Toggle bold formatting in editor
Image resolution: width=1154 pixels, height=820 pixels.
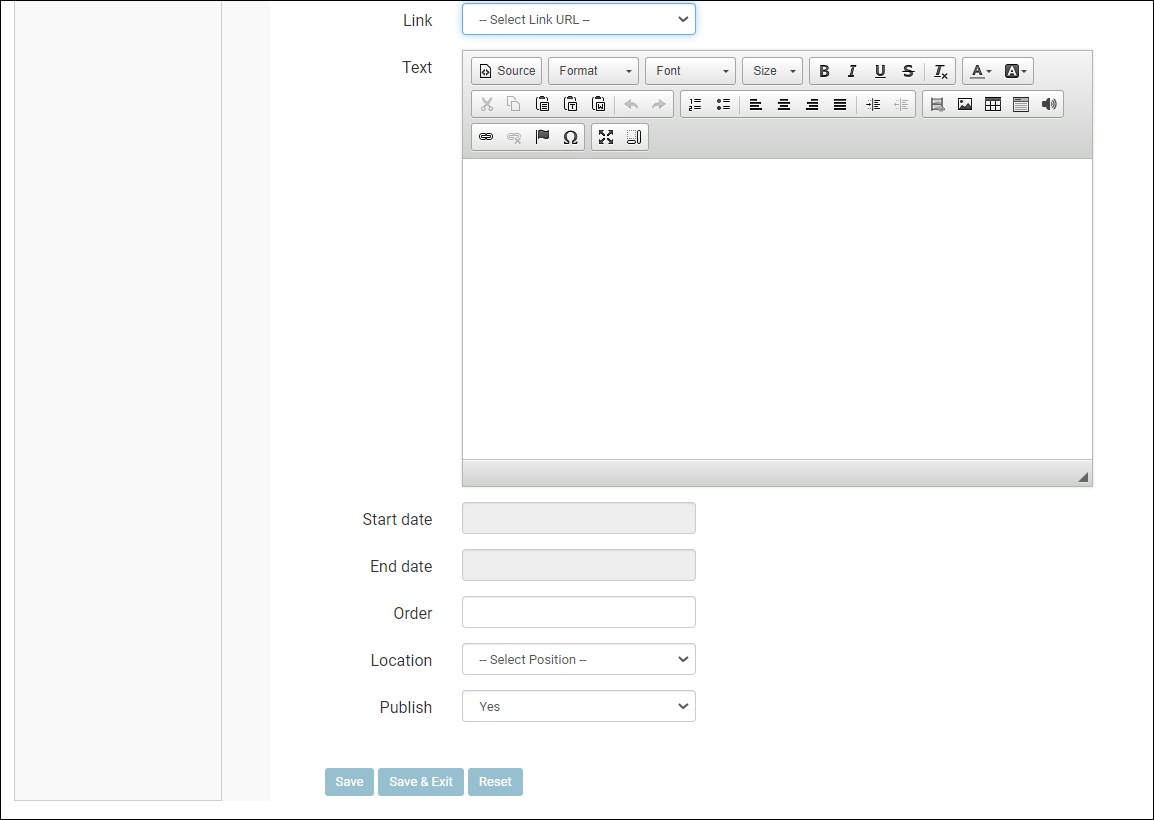[x=824, y=71]
